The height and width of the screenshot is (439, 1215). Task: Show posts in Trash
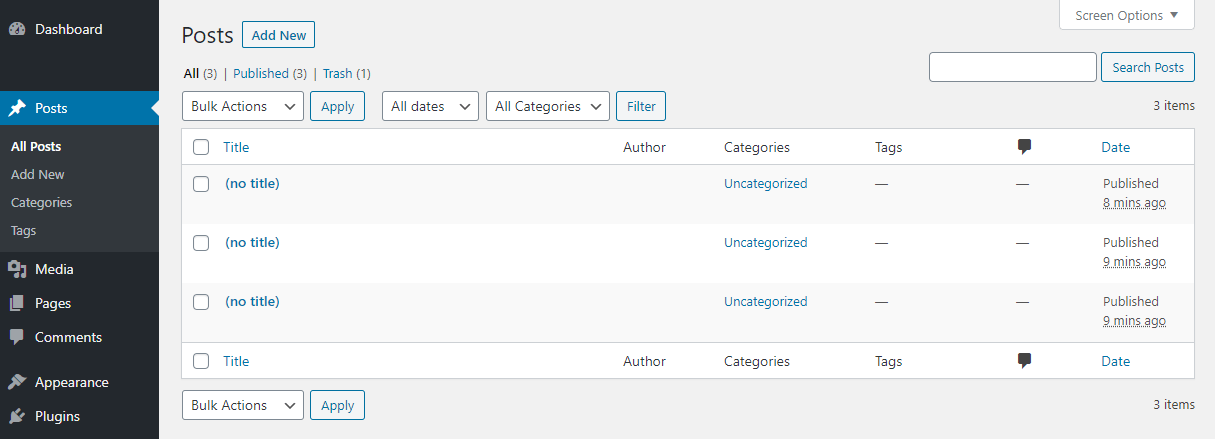(338, 74)
